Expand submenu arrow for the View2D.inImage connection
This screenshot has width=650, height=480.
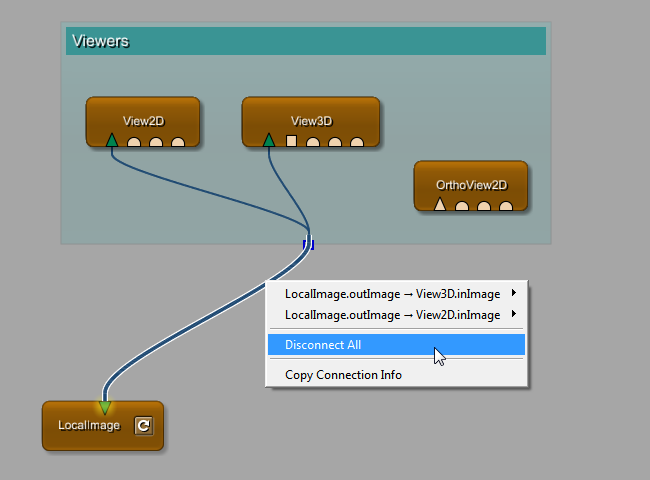click(x=514, y=315)
